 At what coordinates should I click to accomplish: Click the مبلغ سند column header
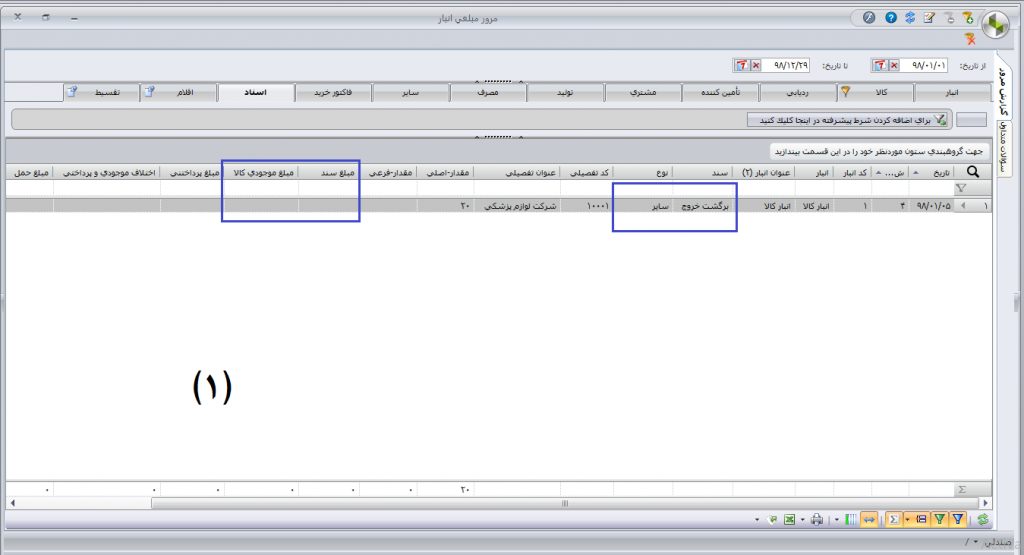335,172
